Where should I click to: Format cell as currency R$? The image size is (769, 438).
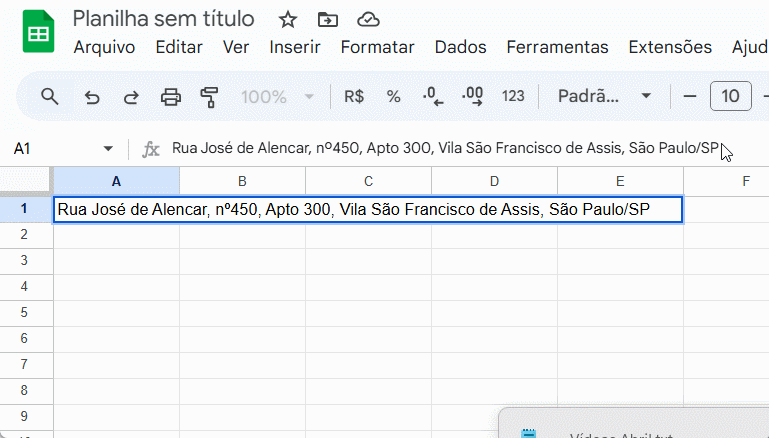(354, 96)
